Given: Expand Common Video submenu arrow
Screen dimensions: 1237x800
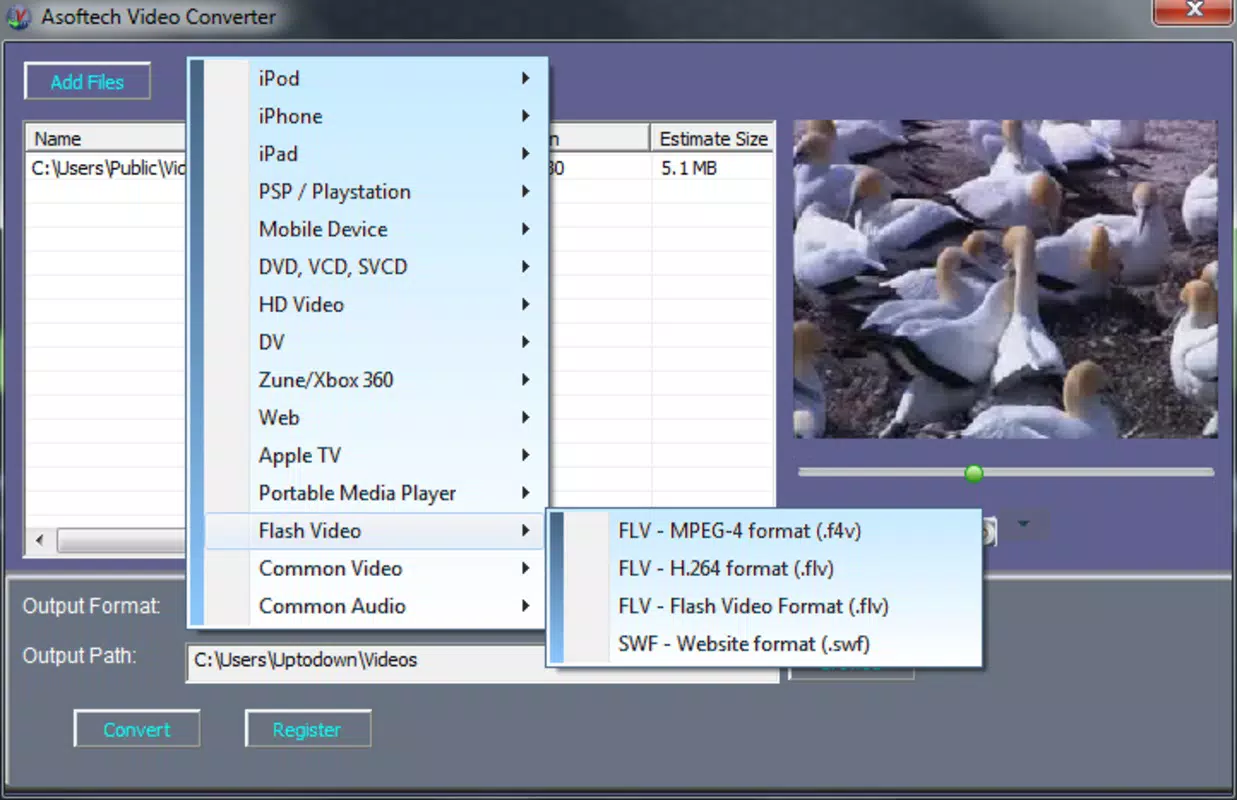Looking at the screenshot, I should pos(525,568).
